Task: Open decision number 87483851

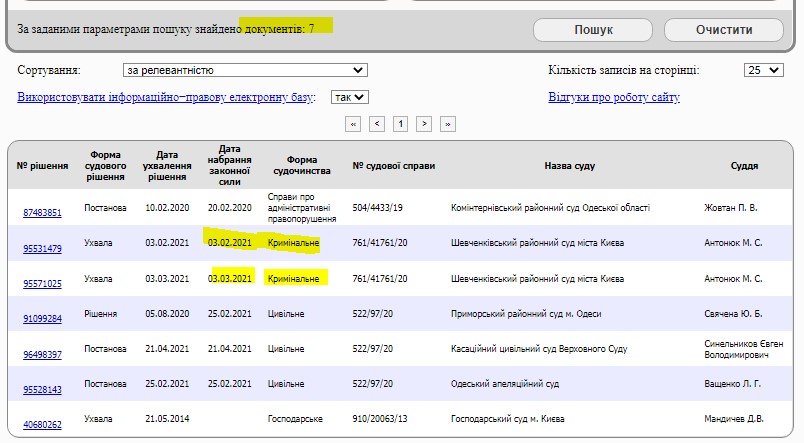Action: tap(42, 213)
